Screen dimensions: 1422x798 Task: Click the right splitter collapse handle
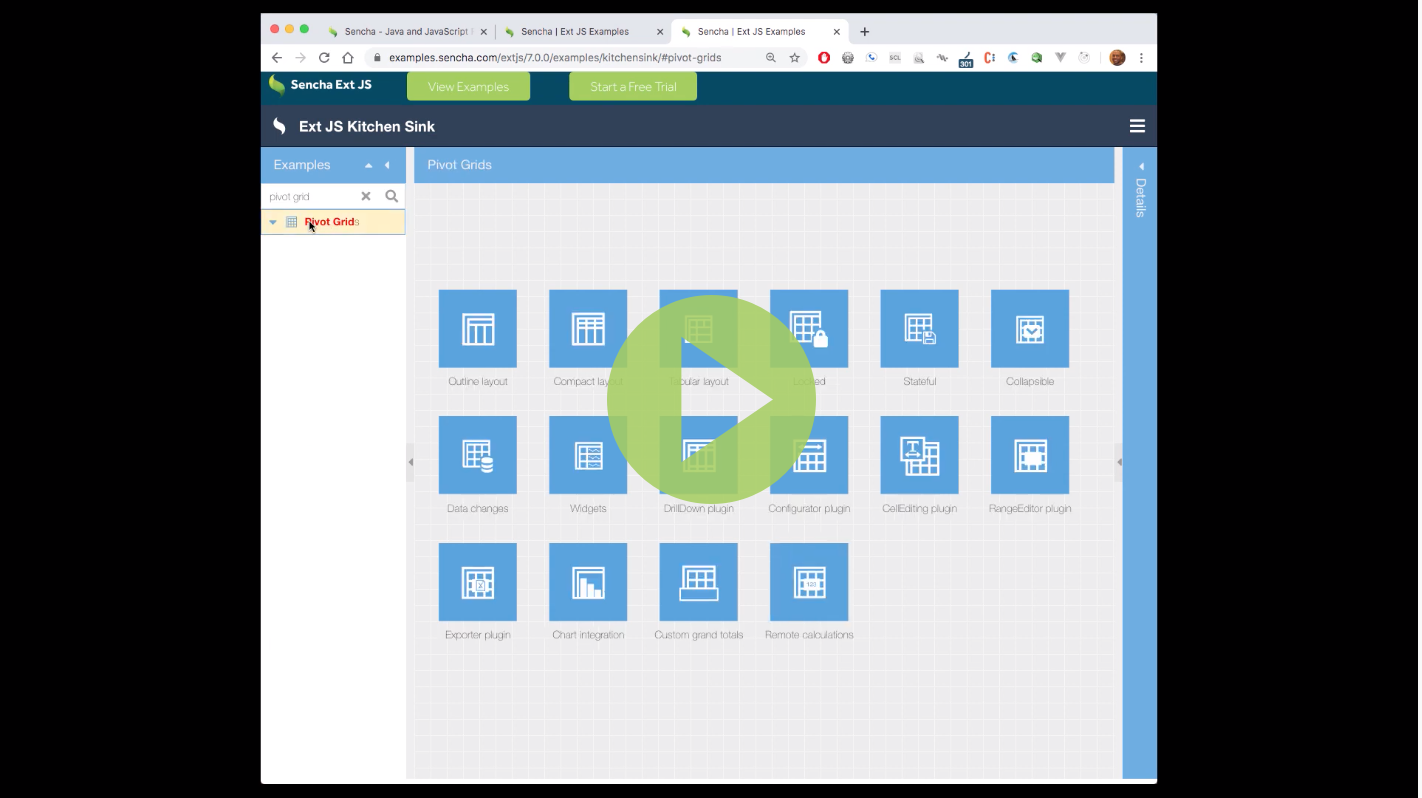pos(1119,462)
